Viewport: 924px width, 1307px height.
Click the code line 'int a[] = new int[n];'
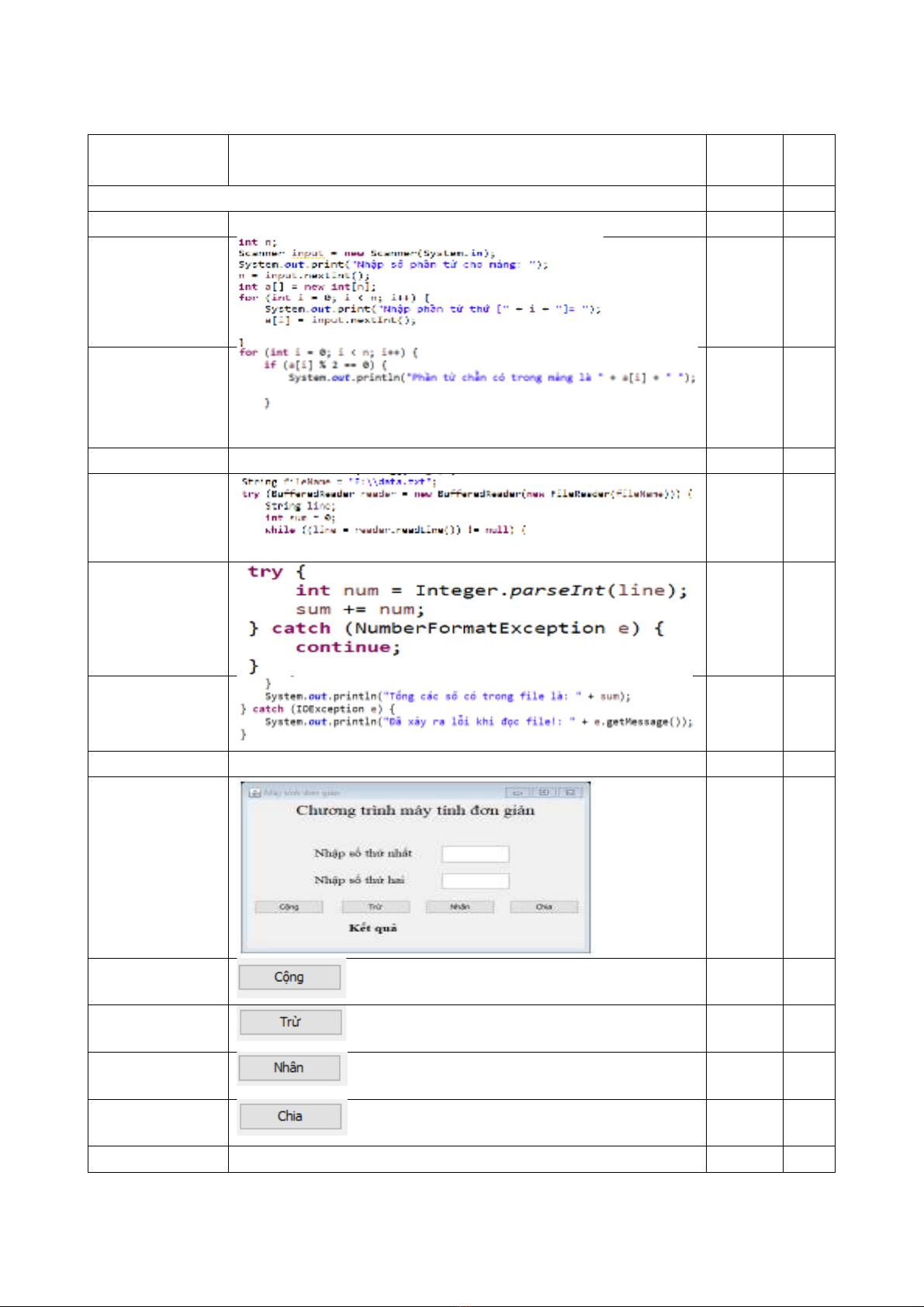point(307,286)
